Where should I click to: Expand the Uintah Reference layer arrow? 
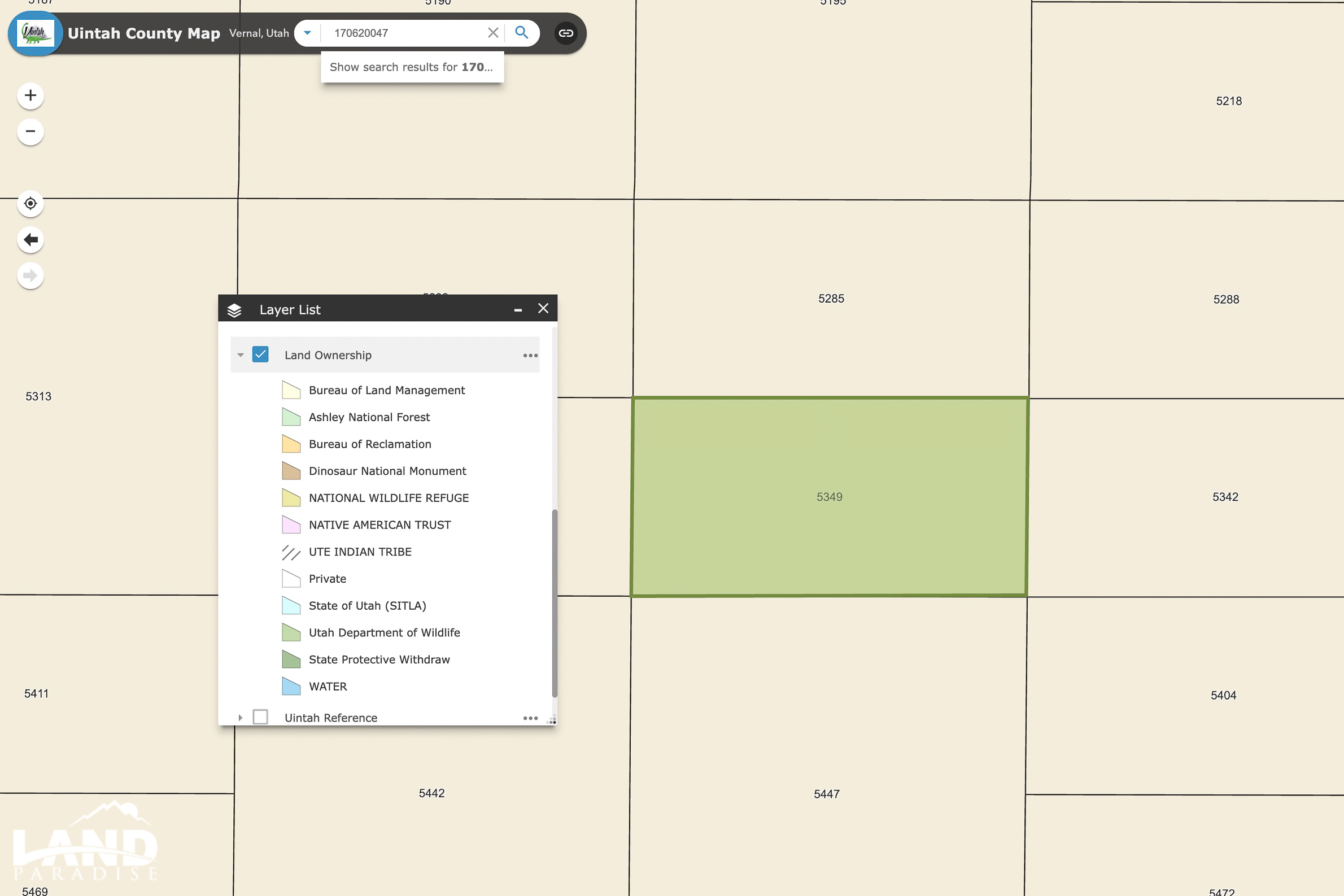coord(241,717)
